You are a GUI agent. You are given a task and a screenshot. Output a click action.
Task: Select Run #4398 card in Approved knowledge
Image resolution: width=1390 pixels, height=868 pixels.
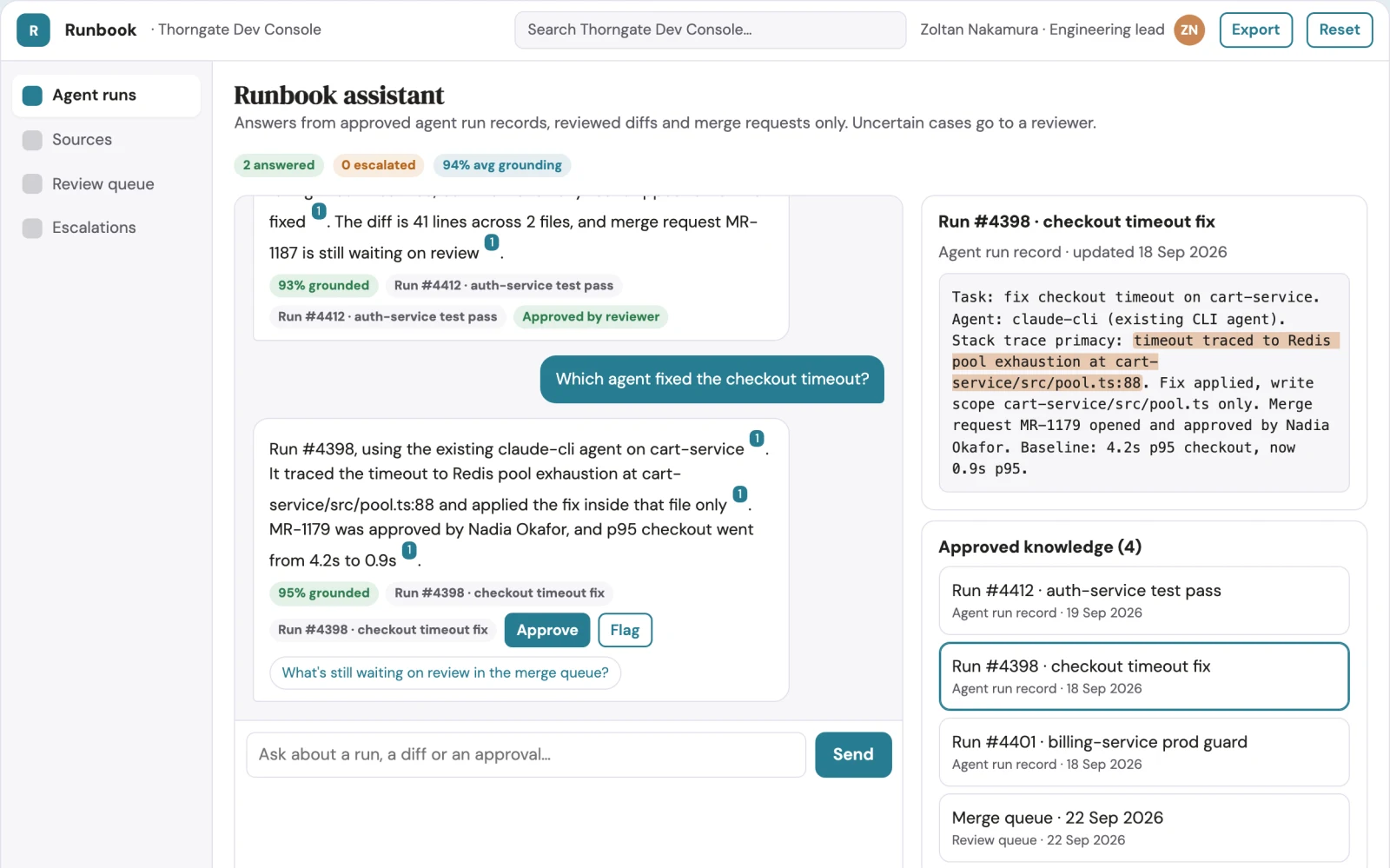coord(1143,677)
